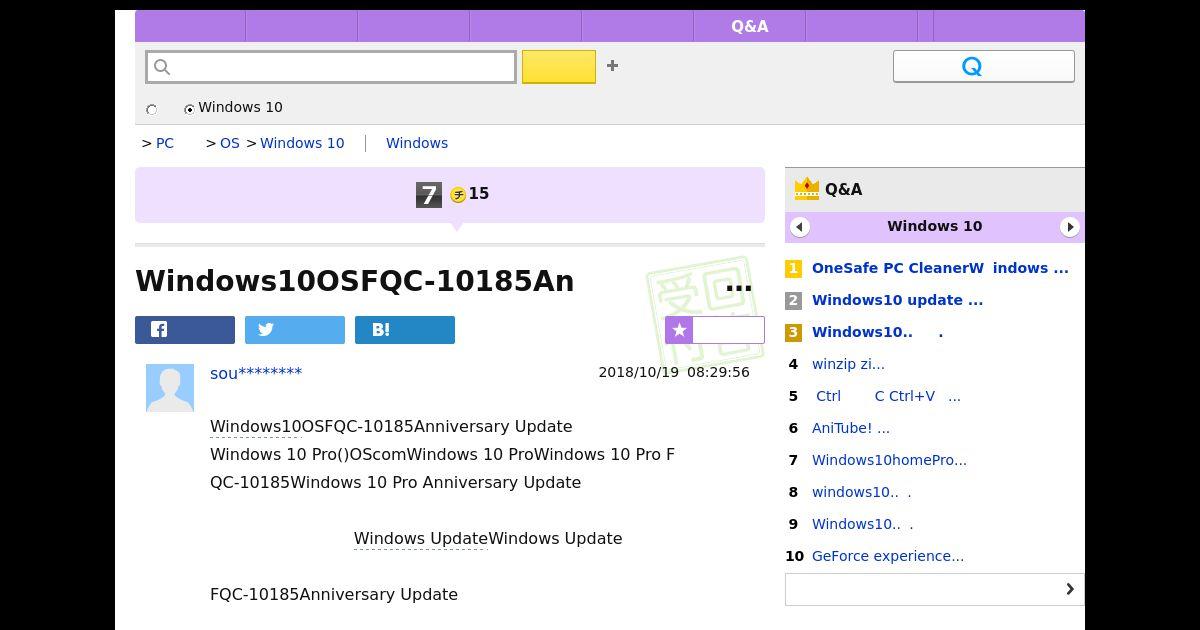Select the unlabeled radio button

pyautogui.click(x=152, y=109)
